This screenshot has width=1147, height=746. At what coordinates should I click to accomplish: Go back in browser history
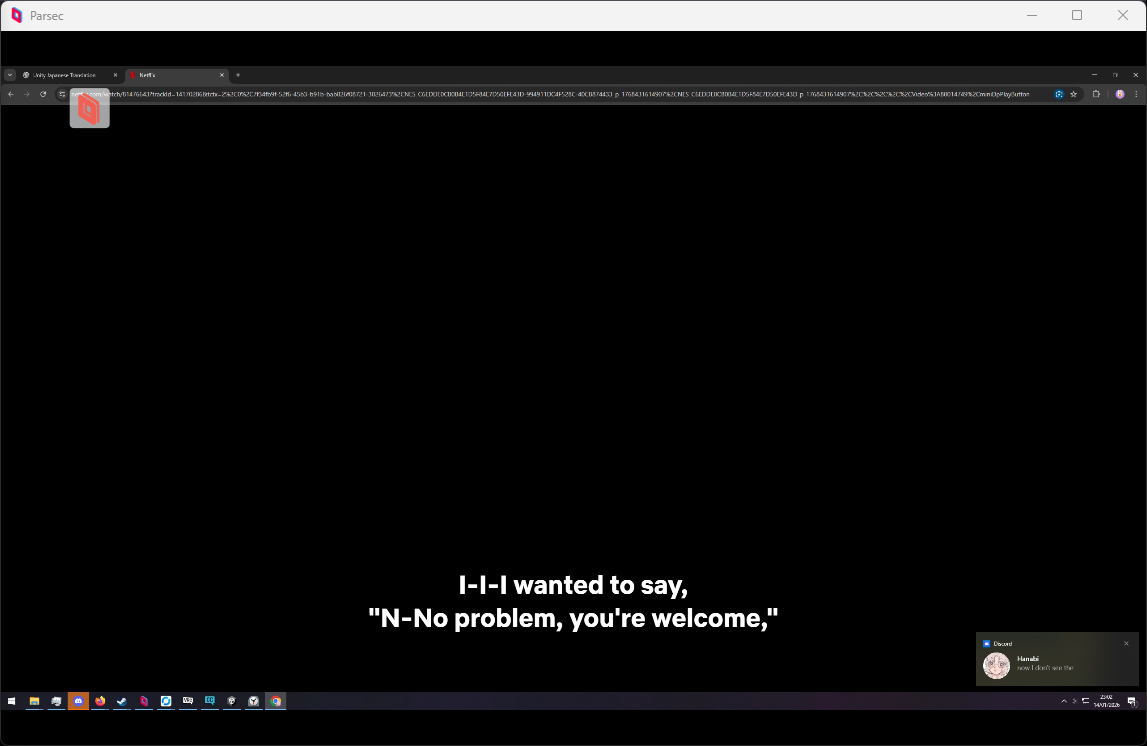(11, 94)
